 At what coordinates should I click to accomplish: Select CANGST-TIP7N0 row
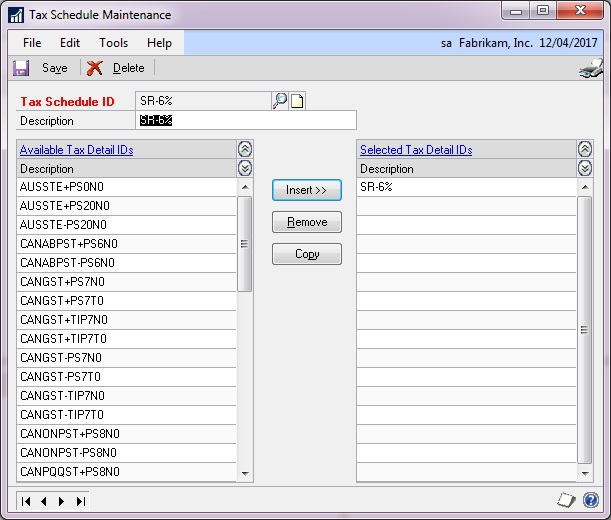[x=127, y=396]
